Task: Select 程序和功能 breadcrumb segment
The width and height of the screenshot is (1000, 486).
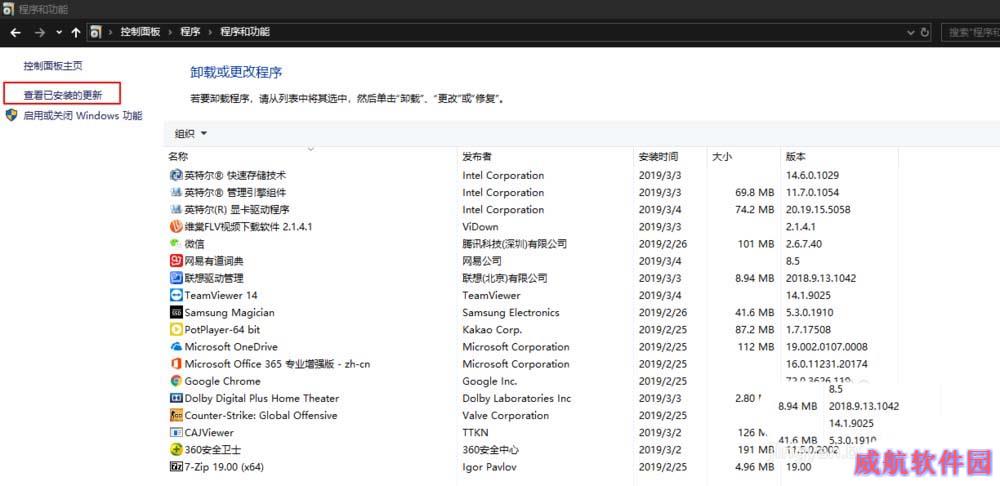Action: pyautogui.click(x=245, y=32)
